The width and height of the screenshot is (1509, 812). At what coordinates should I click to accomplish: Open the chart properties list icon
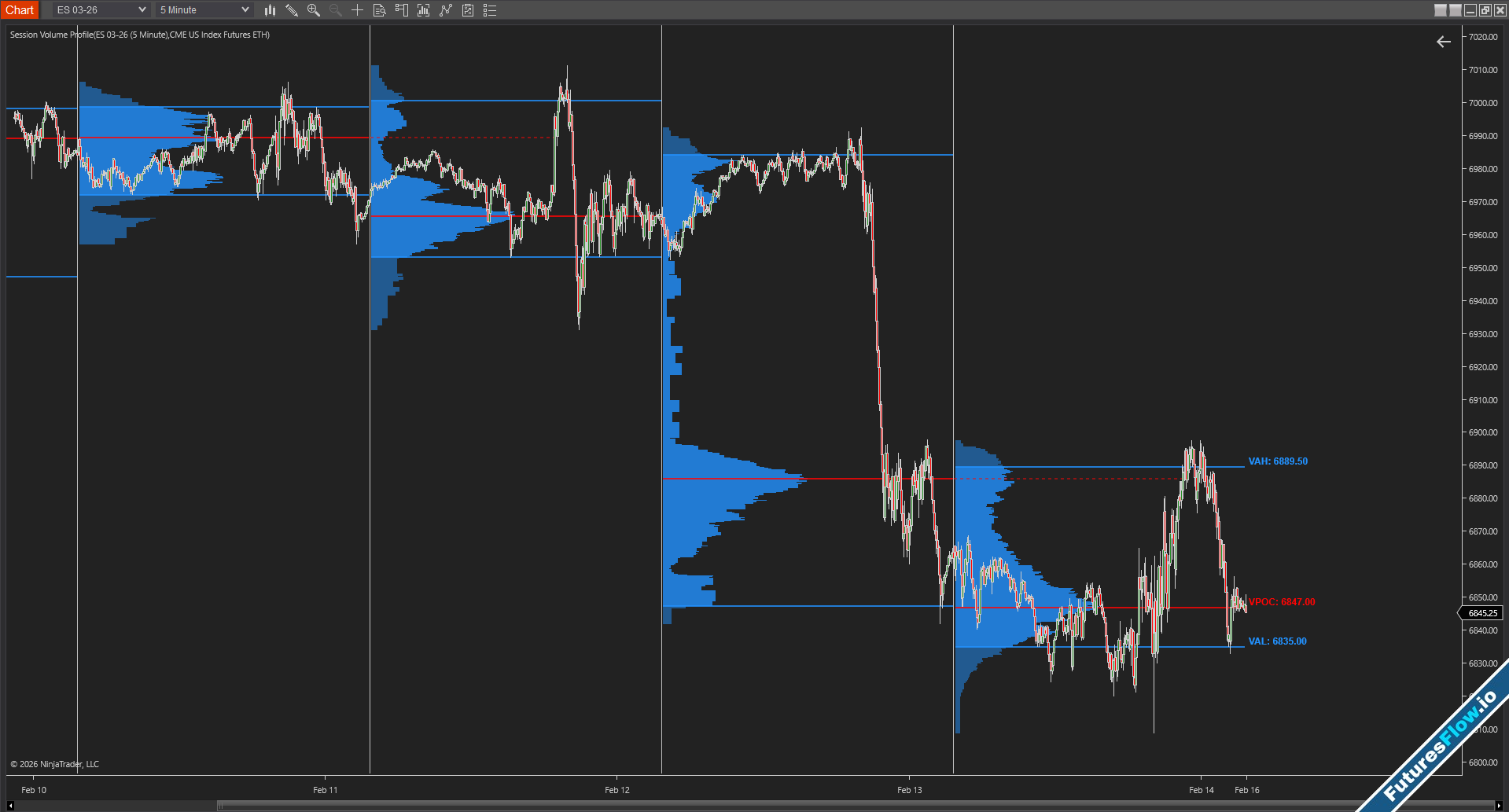[x=490, y=10]
